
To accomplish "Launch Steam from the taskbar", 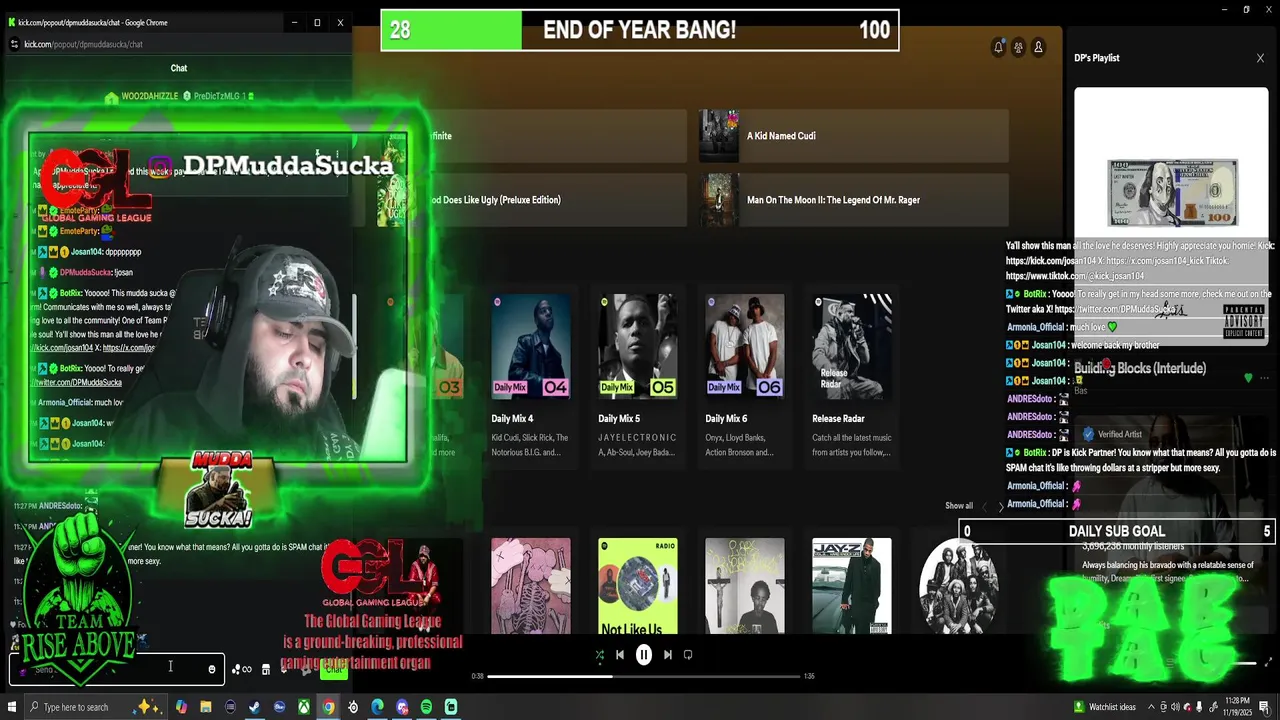I will (254, 707).
